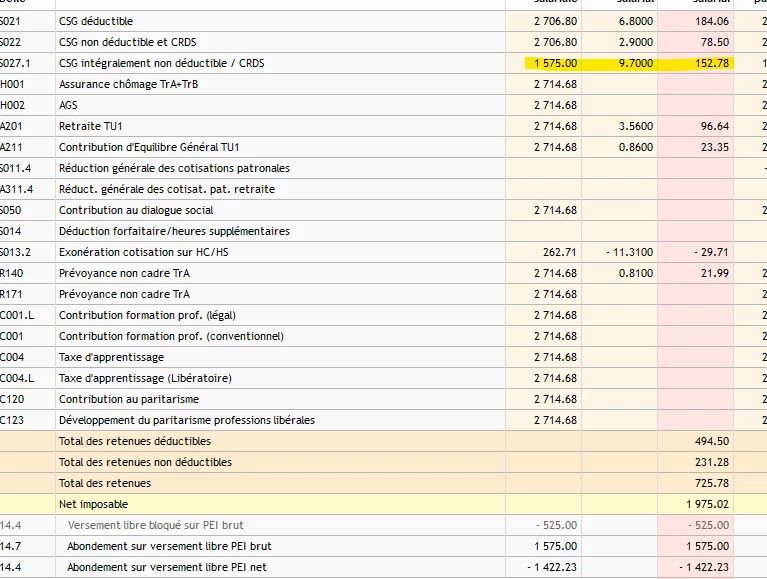
Task: Click highlighted amount 152.78
Action: (712, 63)
